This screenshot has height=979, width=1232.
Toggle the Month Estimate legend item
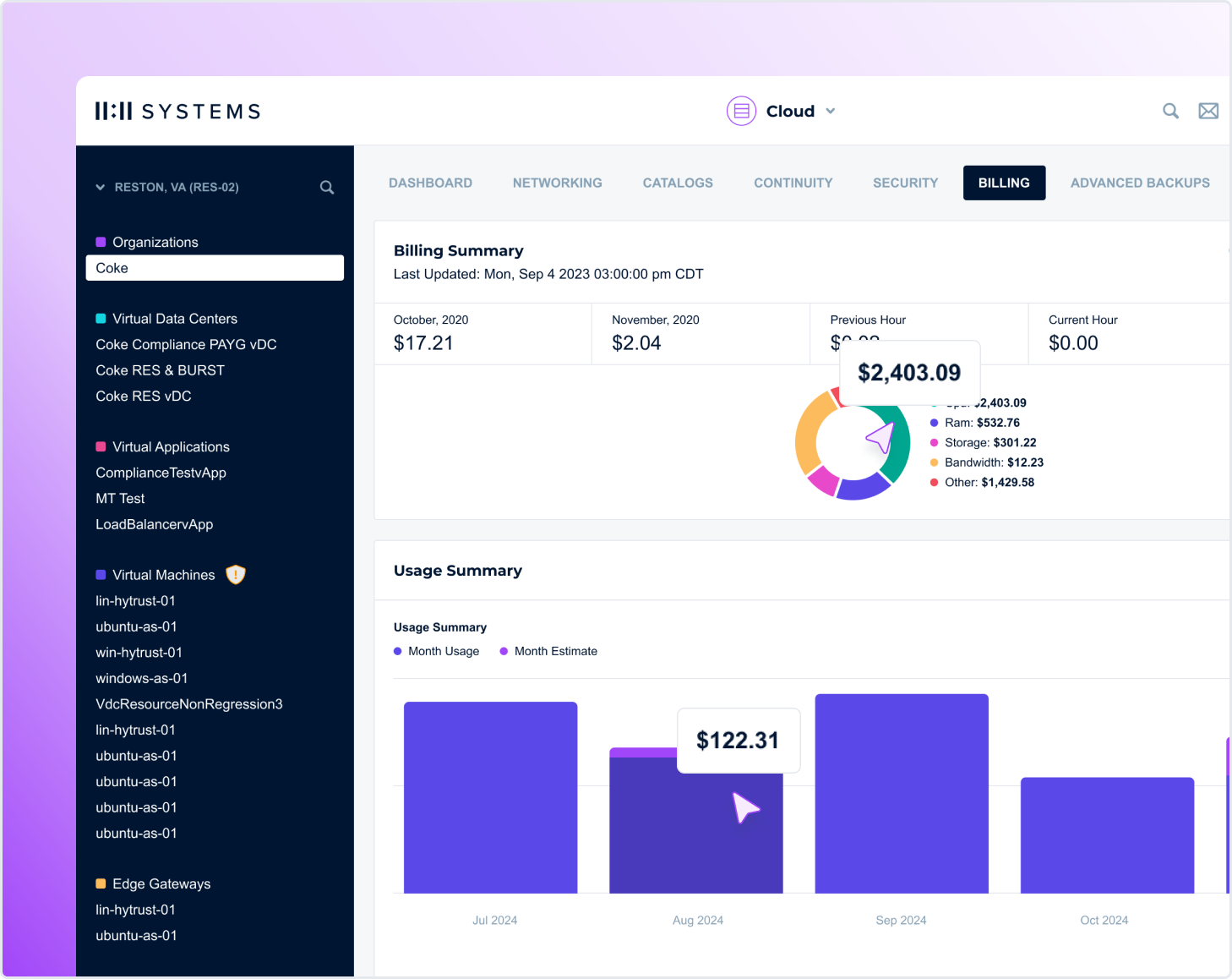[548, 651]
